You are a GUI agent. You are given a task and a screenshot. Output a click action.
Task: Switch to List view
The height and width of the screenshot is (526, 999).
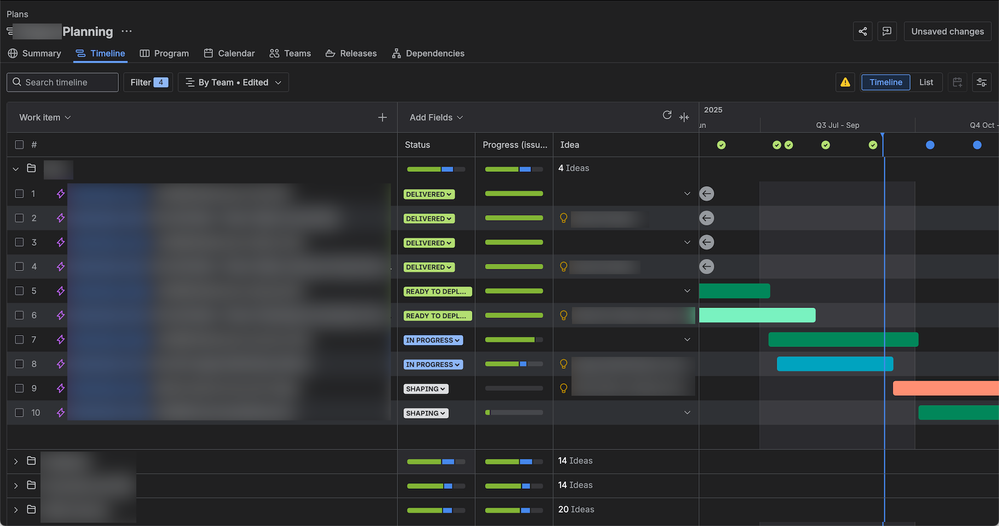(926, 82)
